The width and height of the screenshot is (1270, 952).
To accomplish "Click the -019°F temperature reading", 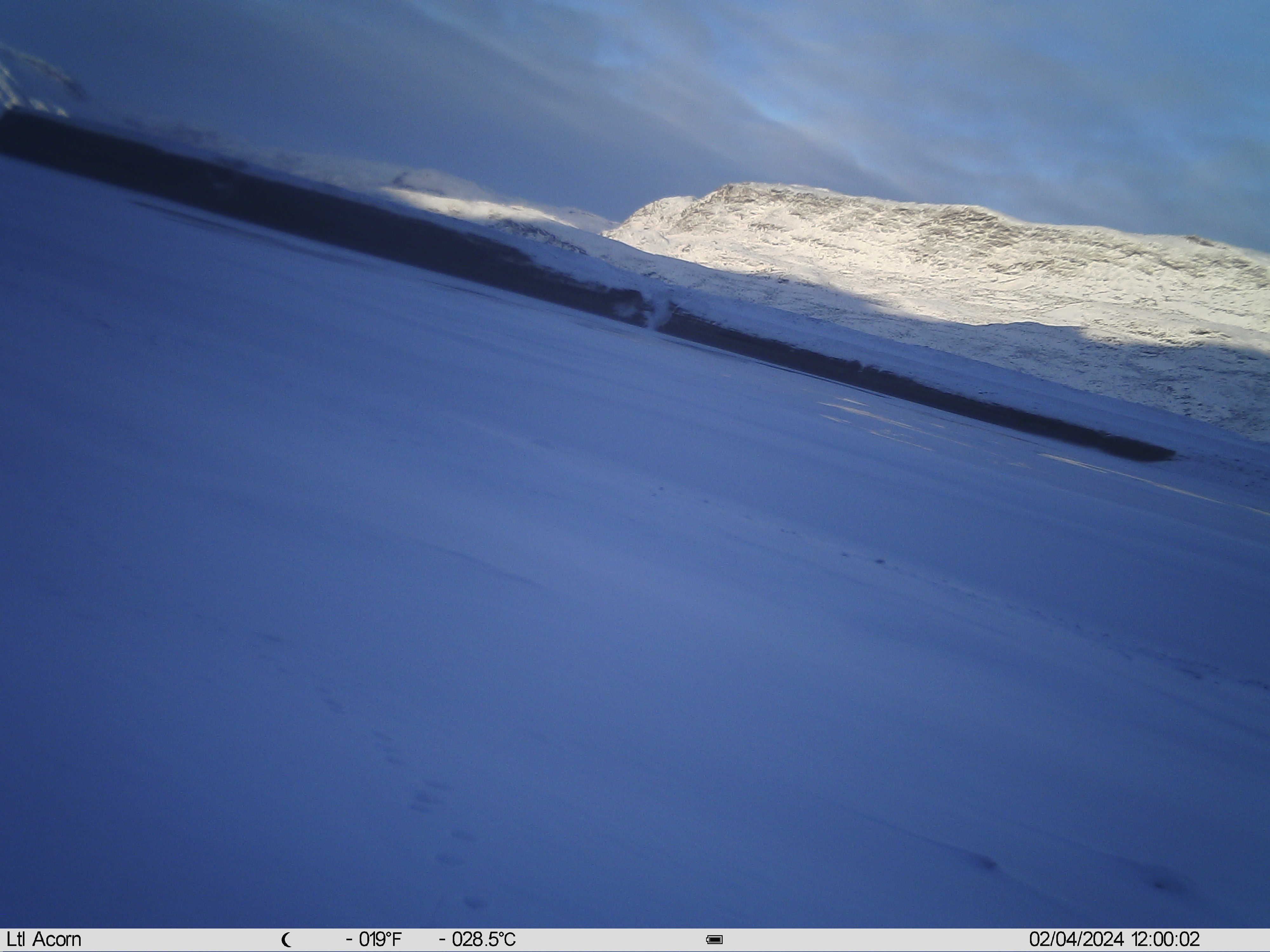I will coord(374,940).
